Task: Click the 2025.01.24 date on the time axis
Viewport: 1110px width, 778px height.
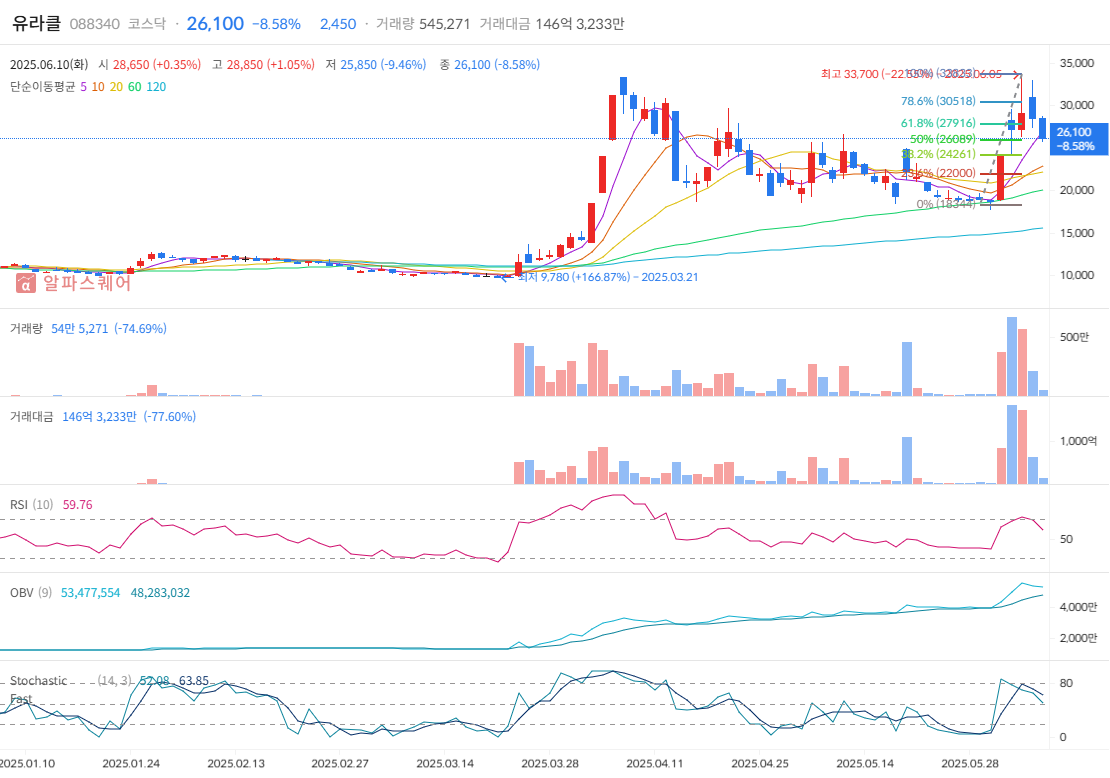Action: pyautogui.click(x=131, y=763)
